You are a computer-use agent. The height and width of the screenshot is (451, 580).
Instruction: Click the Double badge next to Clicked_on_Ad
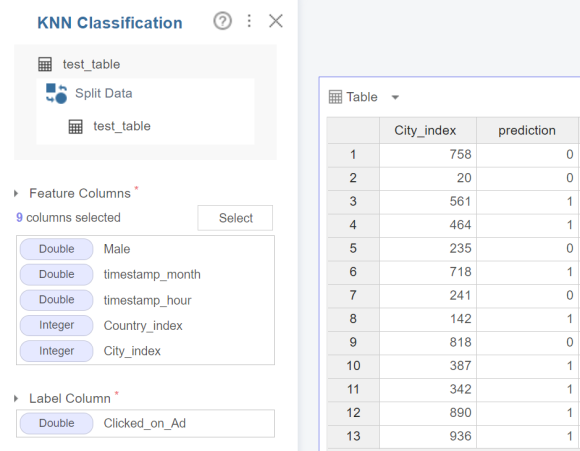click(x=57, y=423)
